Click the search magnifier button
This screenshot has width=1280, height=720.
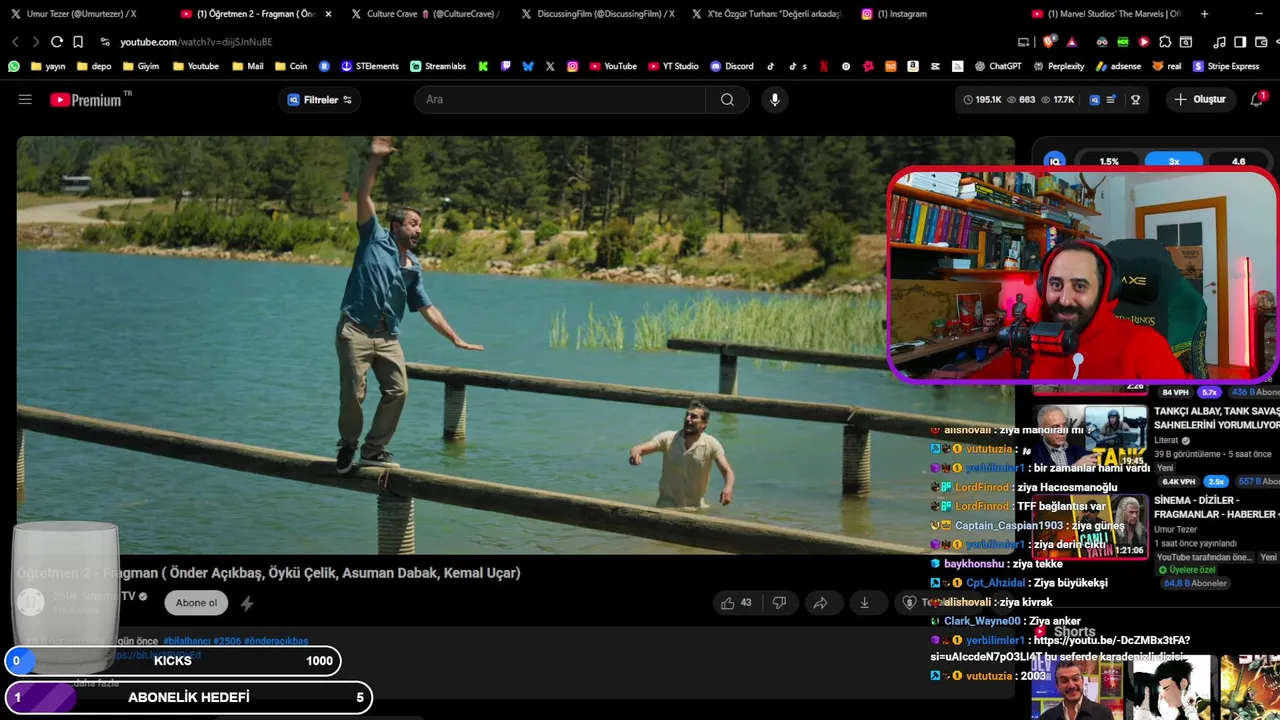pos(727,100)
